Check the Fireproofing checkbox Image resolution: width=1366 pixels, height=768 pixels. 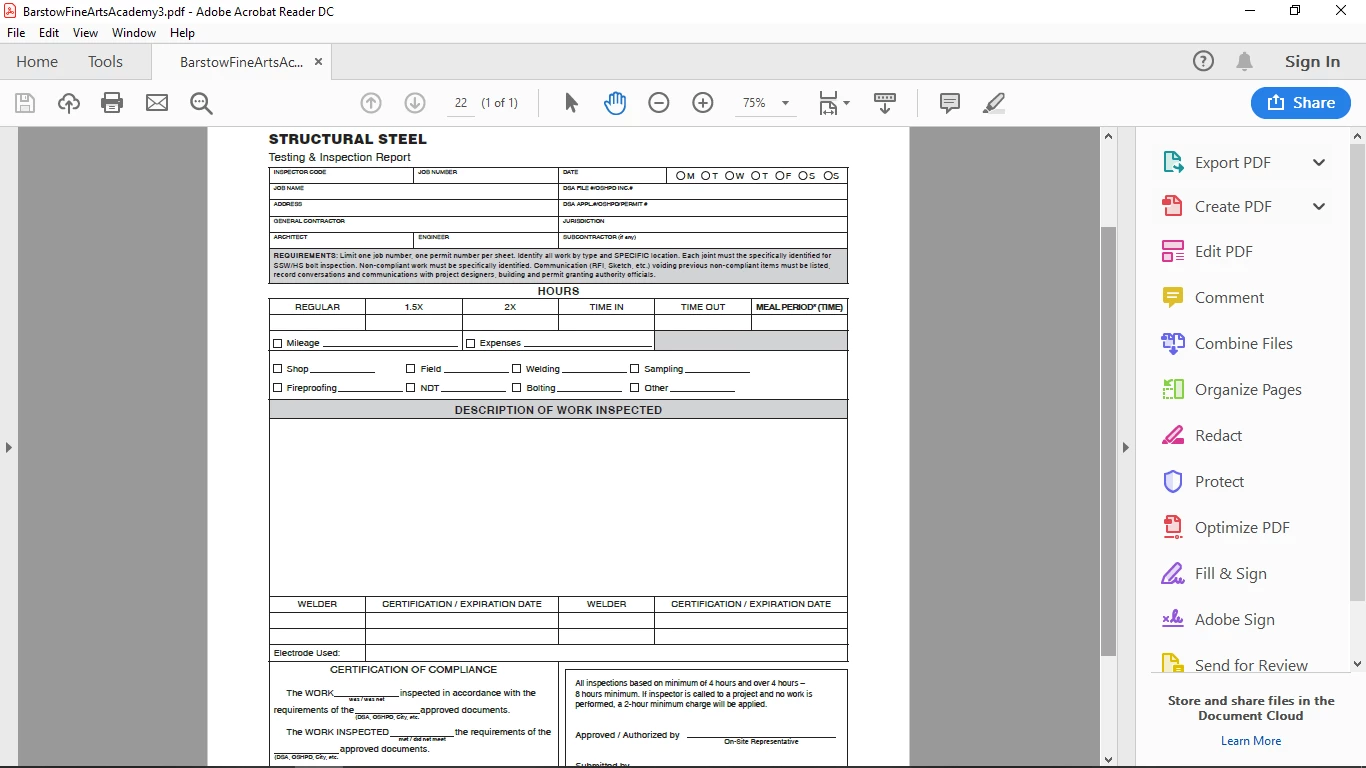[278, 388]
